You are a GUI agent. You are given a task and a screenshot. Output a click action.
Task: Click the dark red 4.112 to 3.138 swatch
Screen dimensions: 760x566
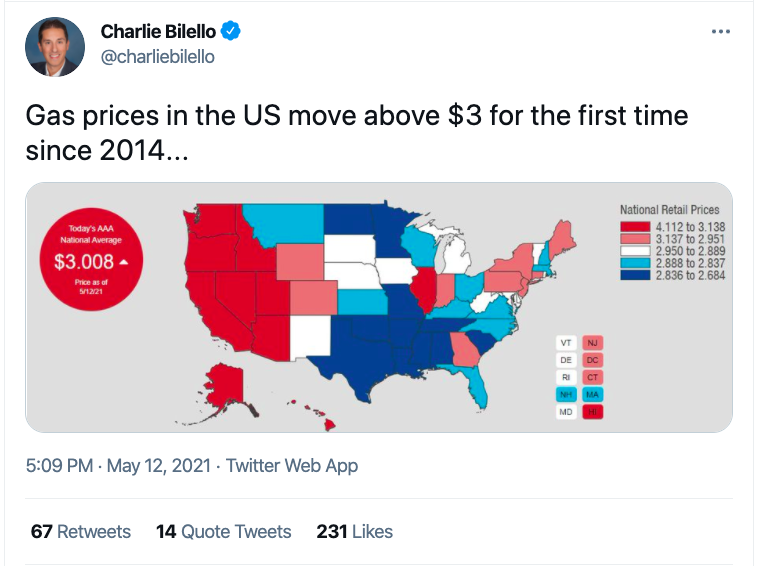[635, 227]
